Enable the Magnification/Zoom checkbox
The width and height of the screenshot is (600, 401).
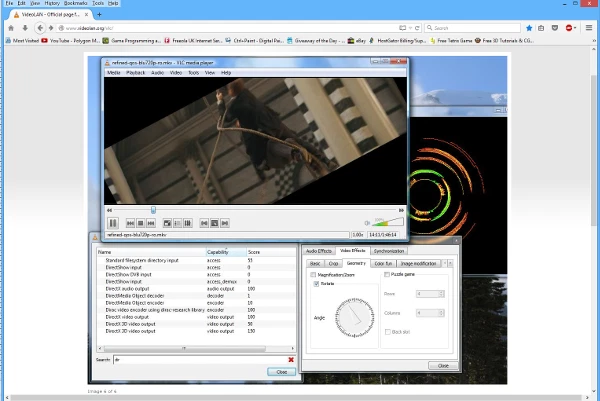[313, 275]
